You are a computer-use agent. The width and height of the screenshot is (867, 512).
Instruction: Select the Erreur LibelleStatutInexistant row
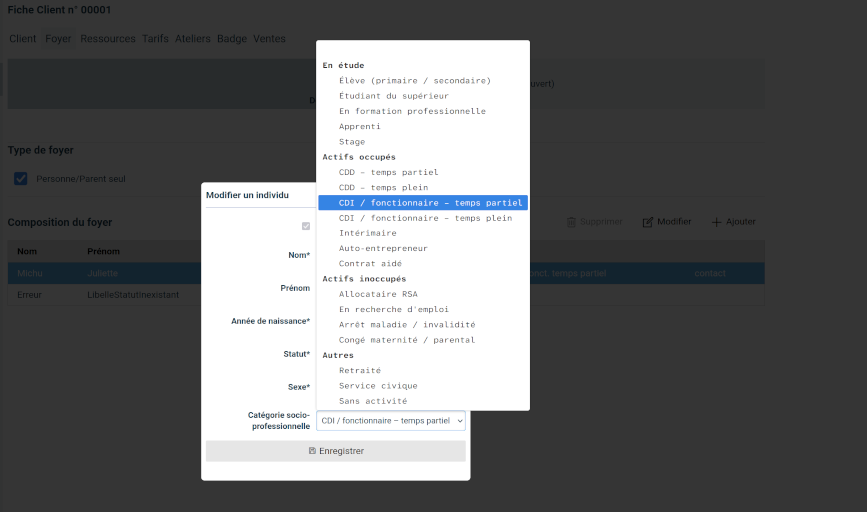click(x=100, y=296)
